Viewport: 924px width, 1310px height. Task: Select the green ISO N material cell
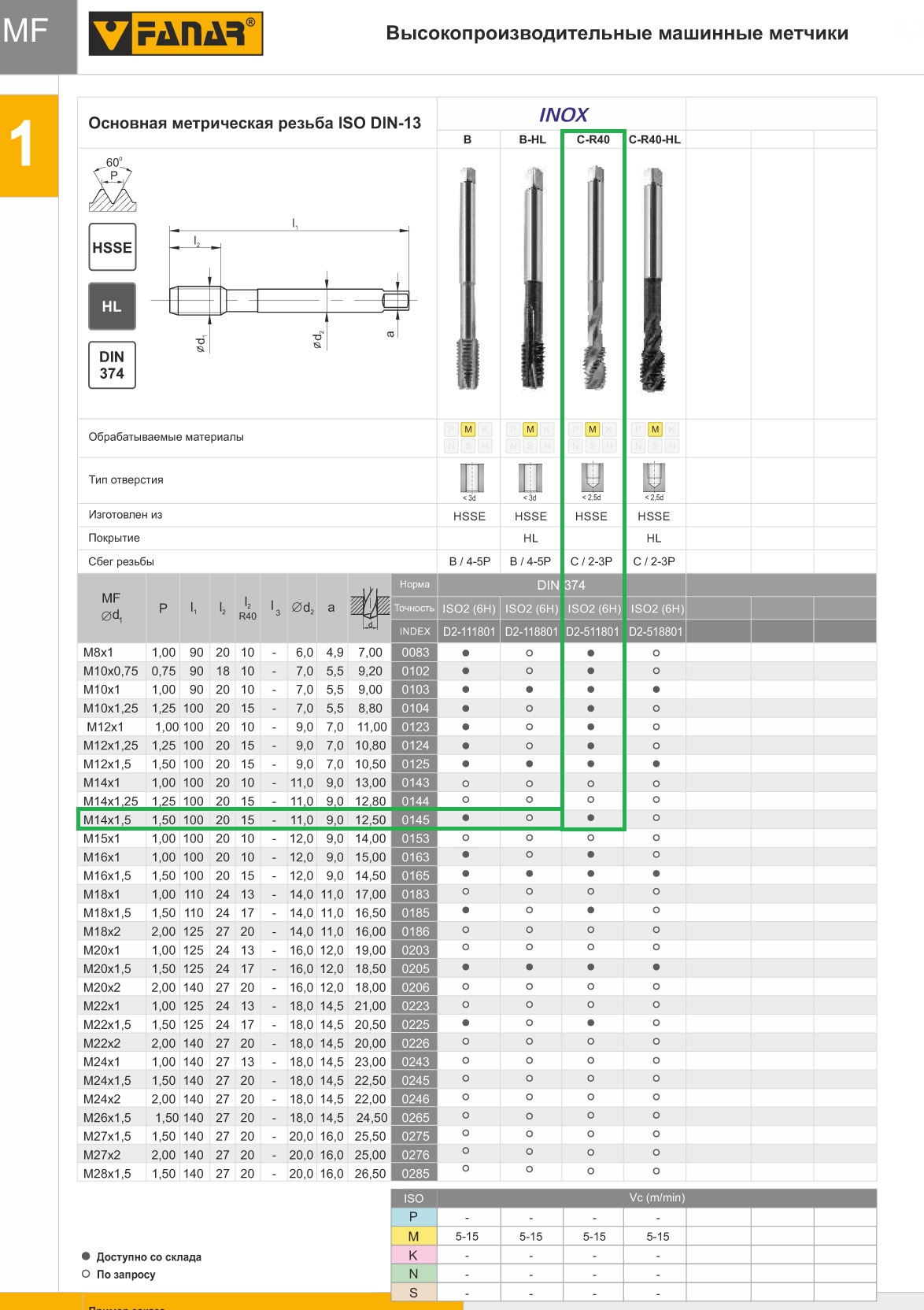pyautogui.click(x=413, y=1274)
